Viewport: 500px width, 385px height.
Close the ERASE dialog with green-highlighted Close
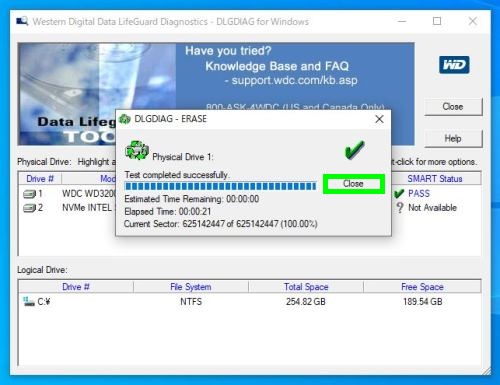(353, 184)
